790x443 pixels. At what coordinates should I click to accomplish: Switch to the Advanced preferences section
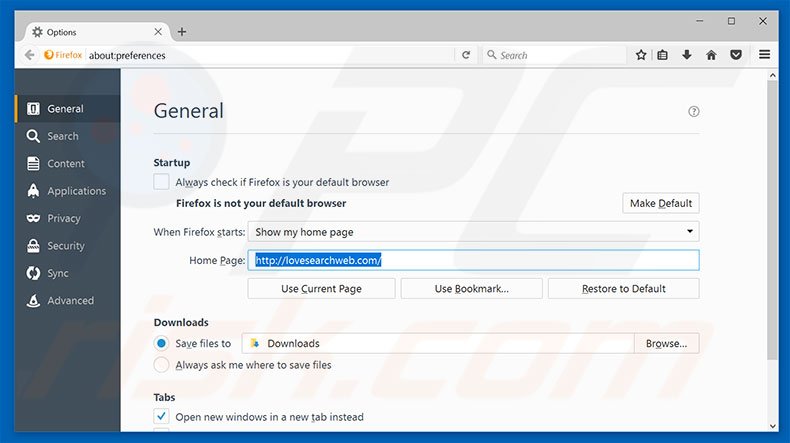(x=70, y=300)
